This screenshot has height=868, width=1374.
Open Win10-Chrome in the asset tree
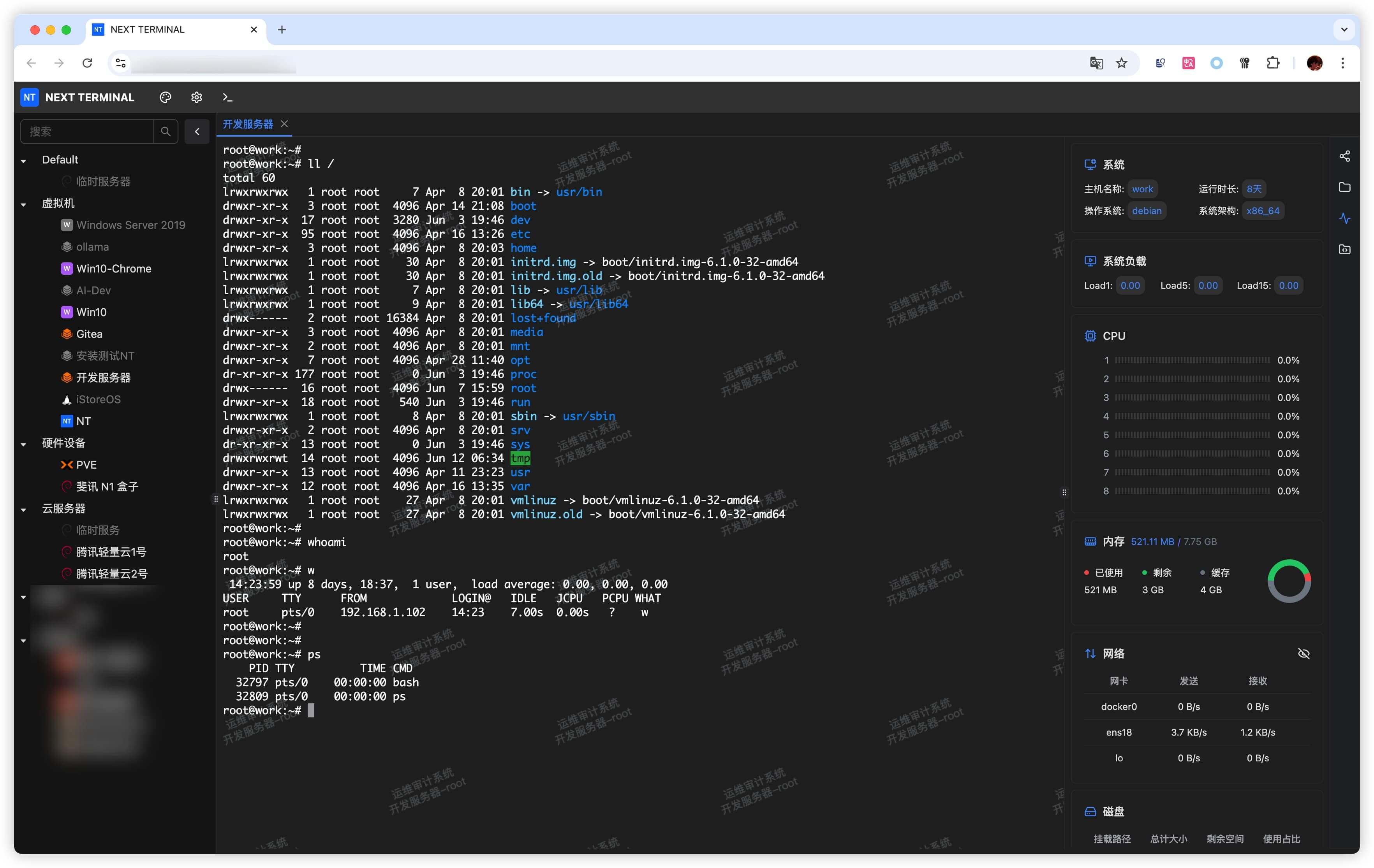tap(113, 269)
